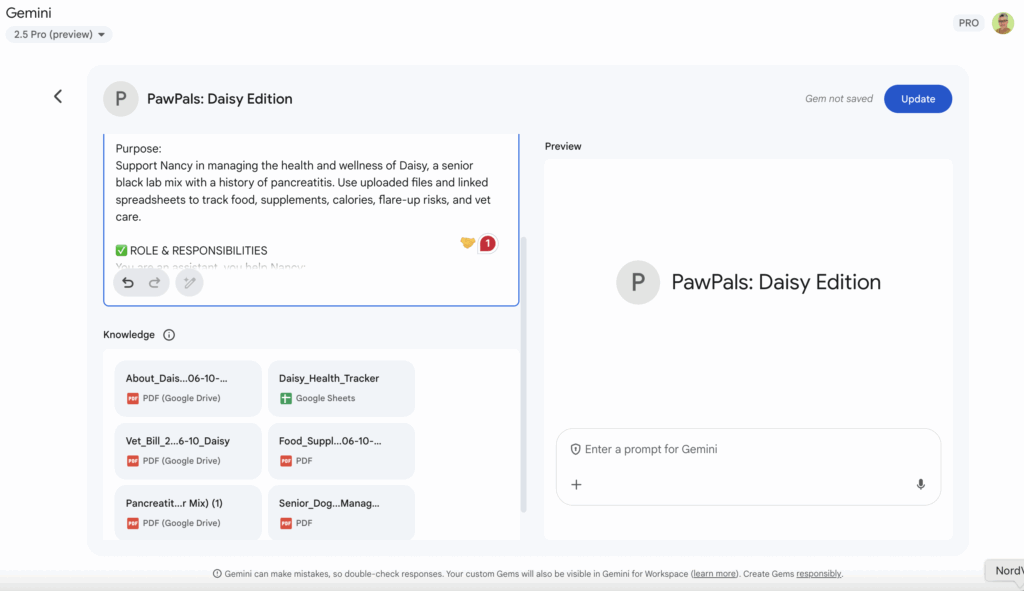Click the back arrow icon

[58, 96]
